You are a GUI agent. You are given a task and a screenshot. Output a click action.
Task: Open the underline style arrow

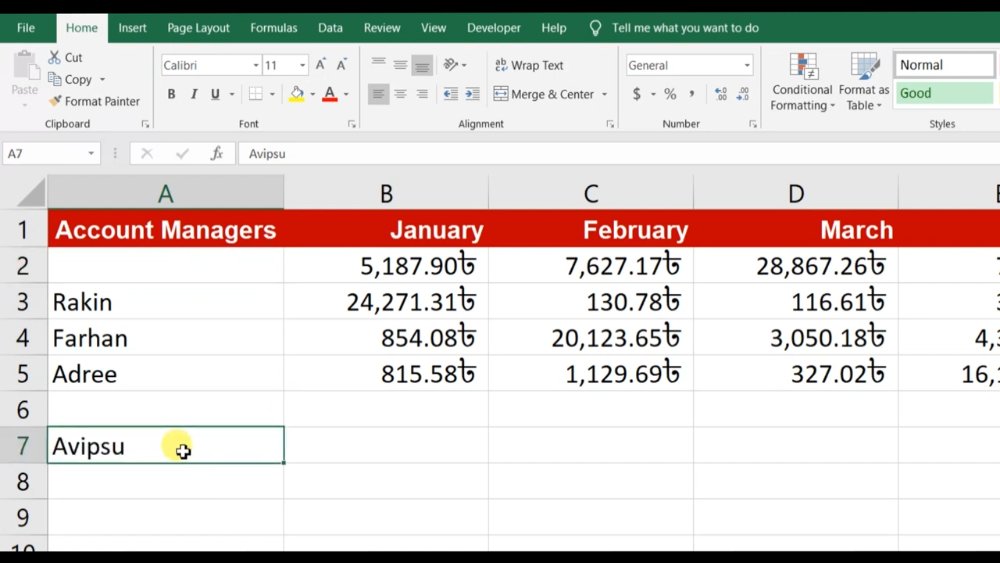click(x=232, y=94)
